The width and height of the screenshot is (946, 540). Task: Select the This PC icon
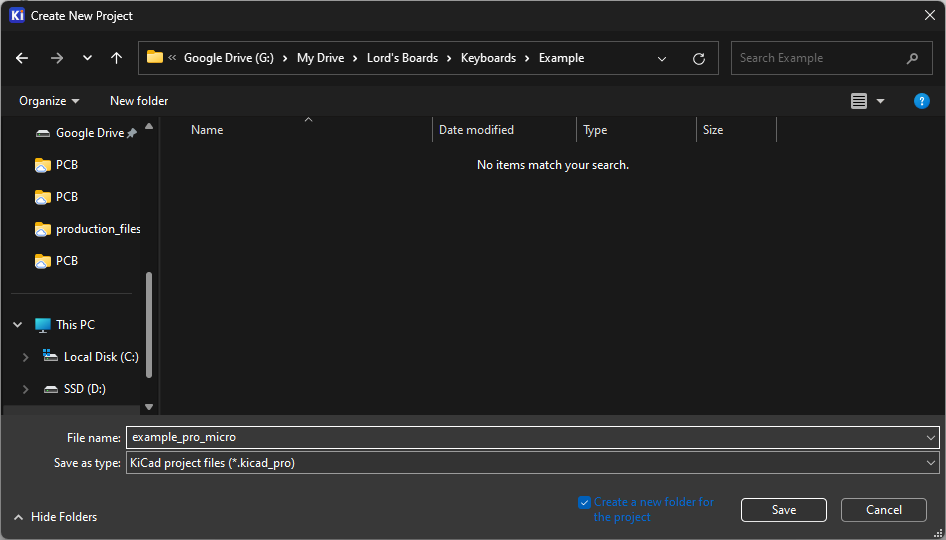[43, 325]
